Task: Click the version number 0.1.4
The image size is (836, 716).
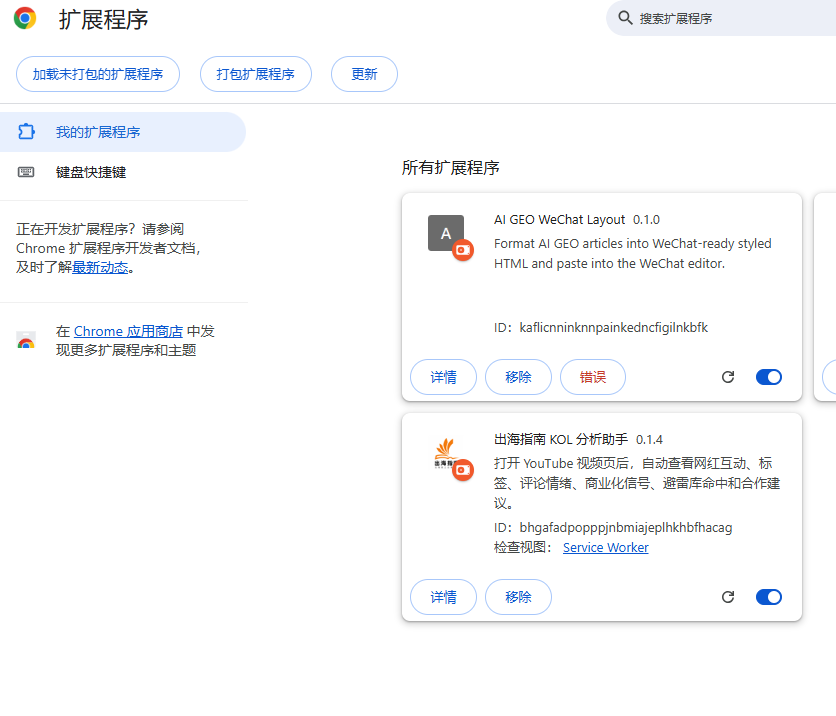Action: pyautogui.click(x=649, y=440)
